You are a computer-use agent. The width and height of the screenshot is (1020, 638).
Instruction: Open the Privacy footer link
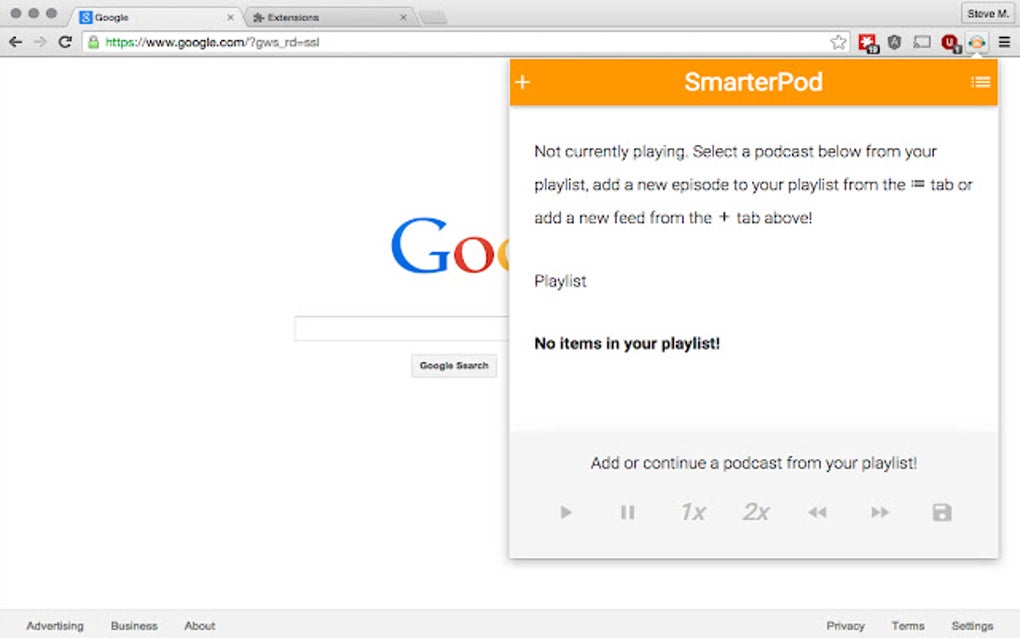(846, 626)
